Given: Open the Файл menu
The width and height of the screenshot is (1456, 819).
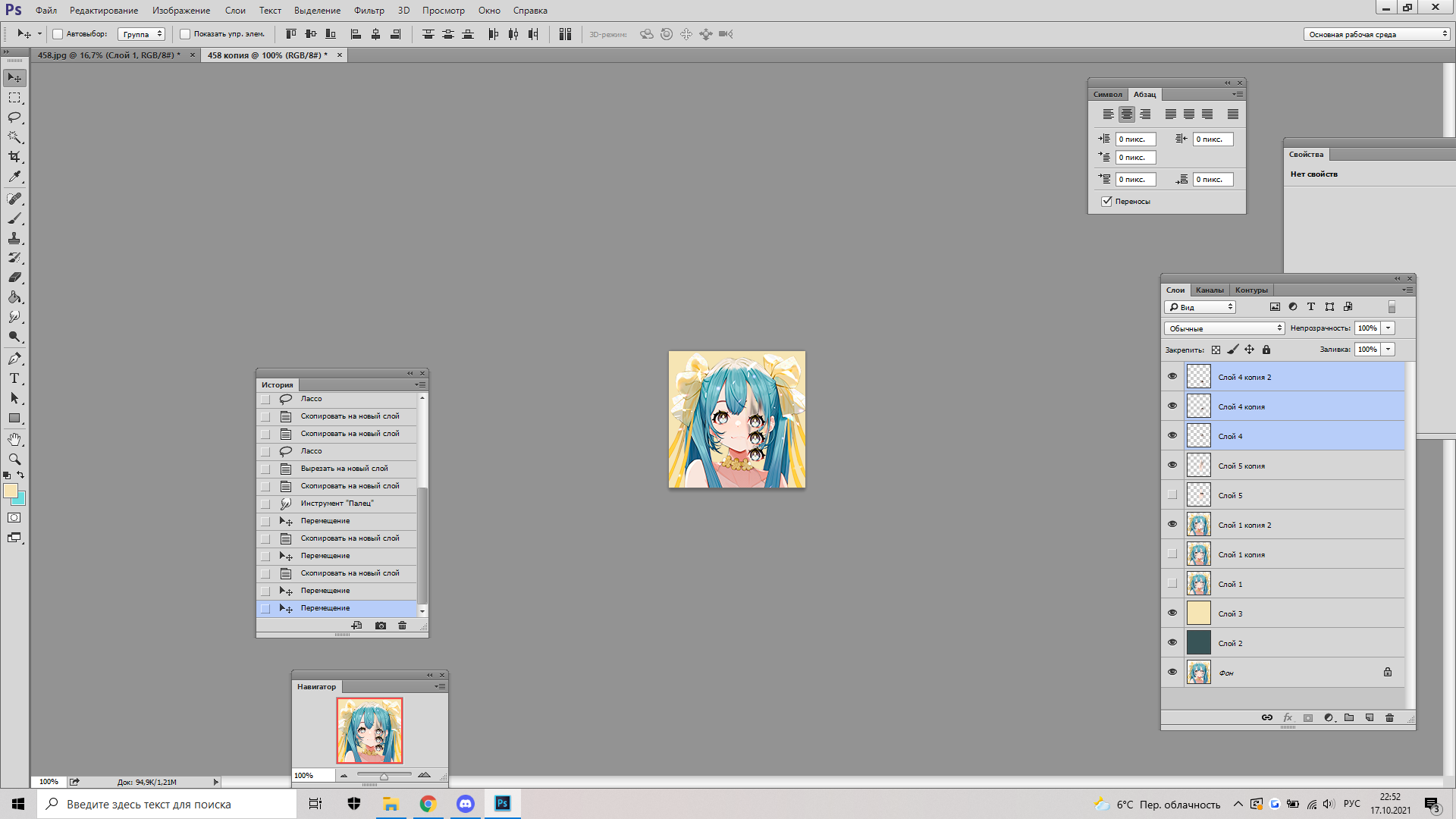Looking at the screenshot, I should (x=46, y=11).
